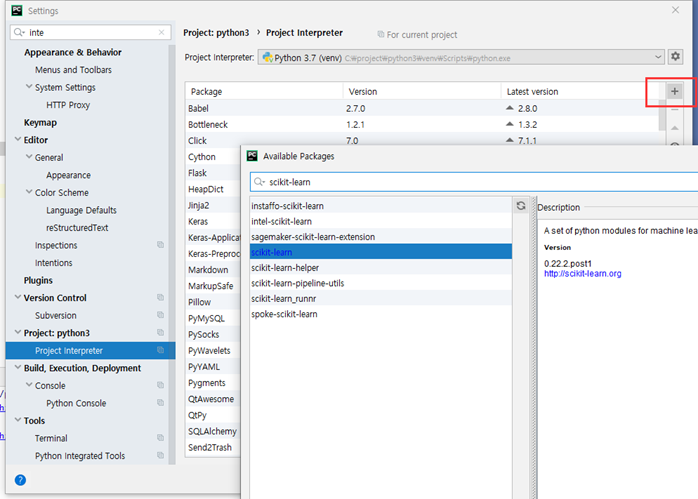
Task: Collapse Build, Execution, Deployment node
Action: pyautogui.click(x=18, y=367)
